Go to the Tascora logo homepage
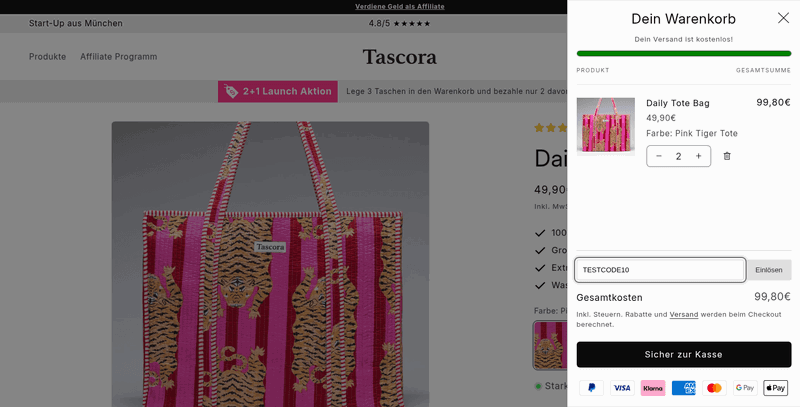Screen dimensions: 800x407 [x=399, y=57]
